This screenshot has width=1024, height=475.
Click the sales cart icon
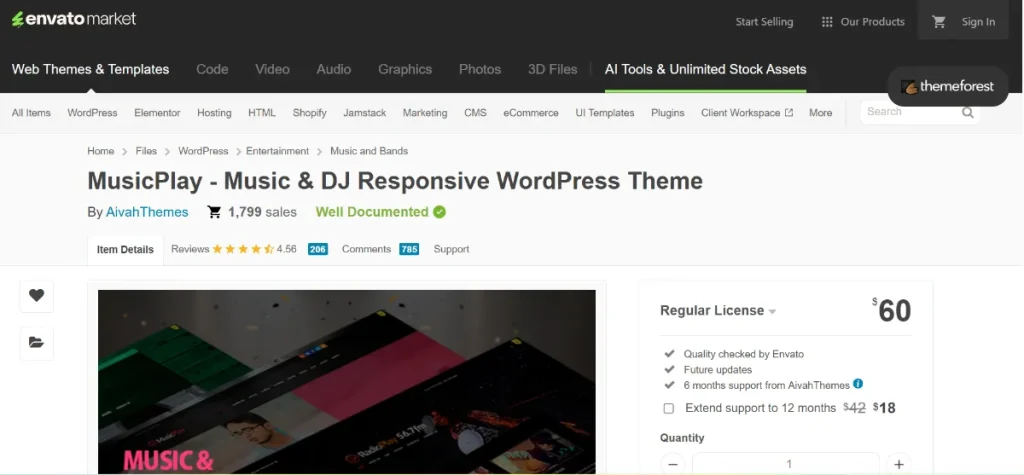point(214,212)
